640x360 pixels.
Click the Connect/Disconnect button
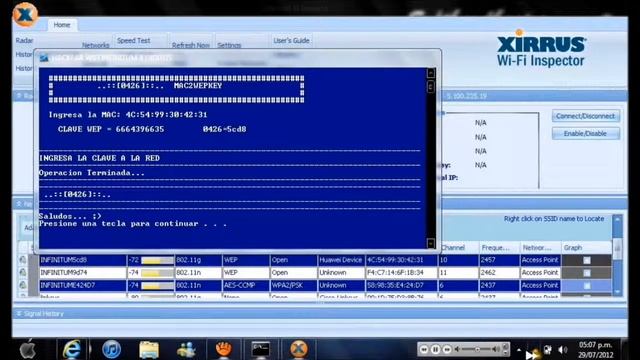(x=585, y=116)
